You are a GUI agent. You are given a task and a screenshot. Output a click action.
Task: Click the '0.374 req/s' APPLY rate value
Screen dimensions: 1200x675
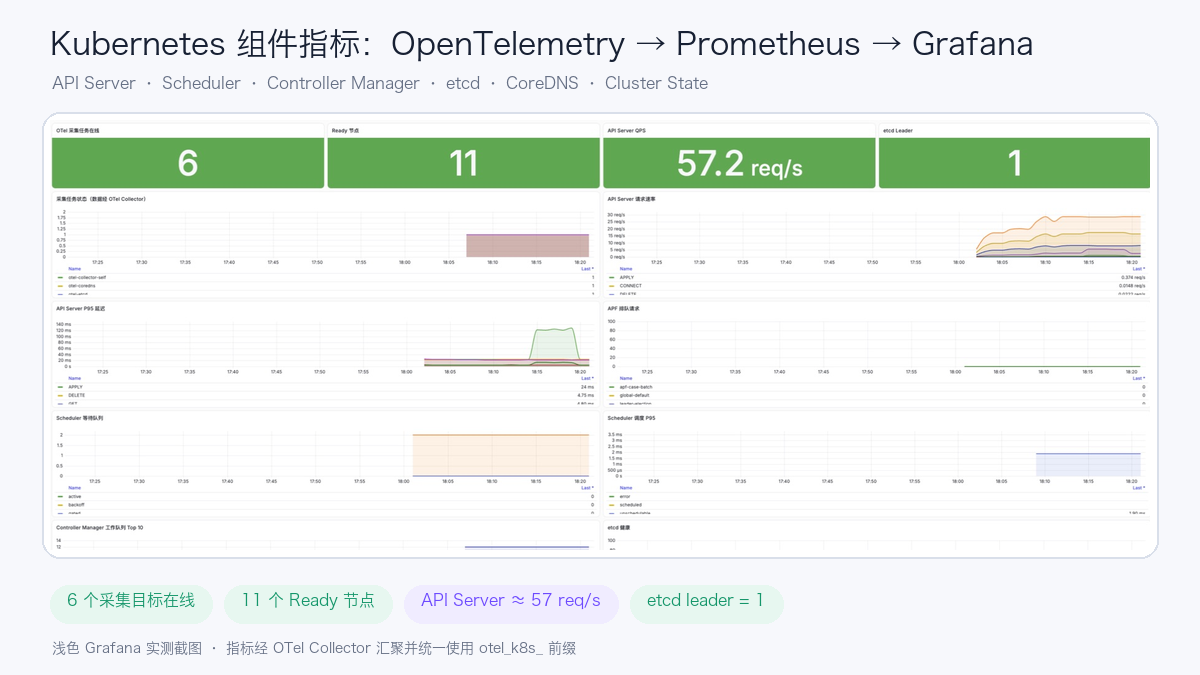[x=1133, y=277]
